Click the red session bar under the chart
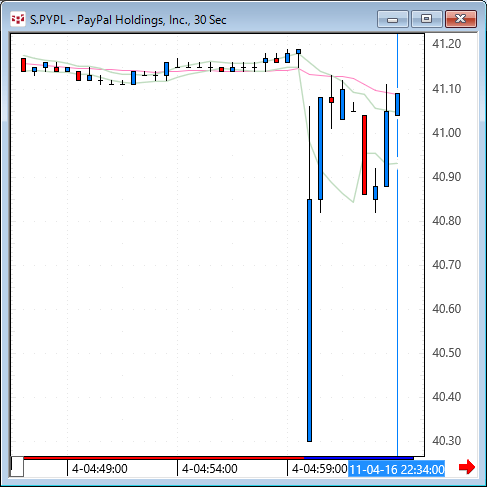 coord(164,458)
